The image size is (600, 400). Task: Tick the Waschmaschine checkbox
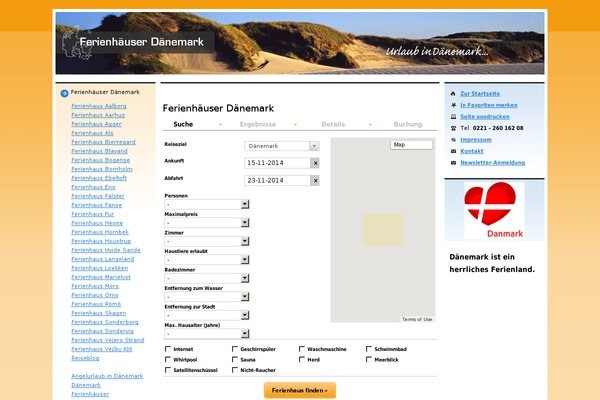[302, 349]
